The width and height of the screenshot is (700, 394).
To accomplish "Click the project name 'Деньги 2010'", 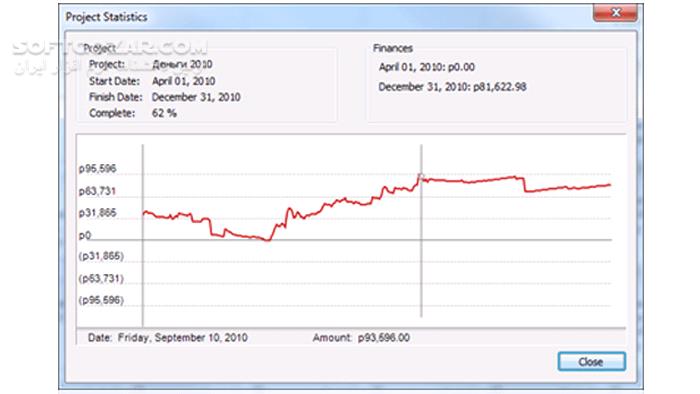I will click(182, 64).
